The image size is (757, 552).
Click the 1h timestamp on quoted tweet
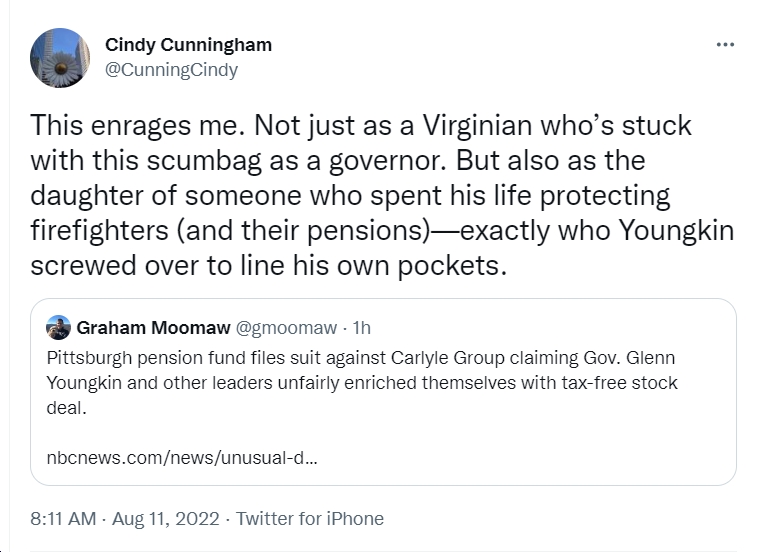coord(362,328)
